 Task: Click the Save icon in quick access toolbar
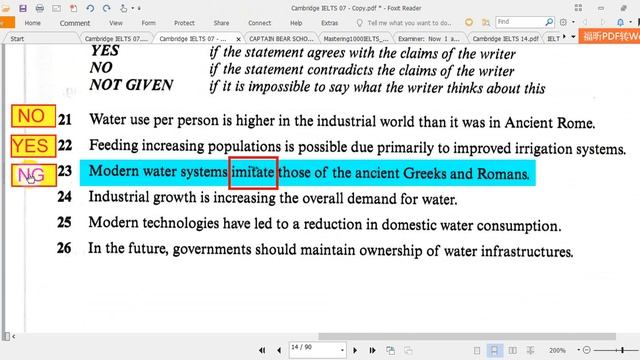pos(23,8)
